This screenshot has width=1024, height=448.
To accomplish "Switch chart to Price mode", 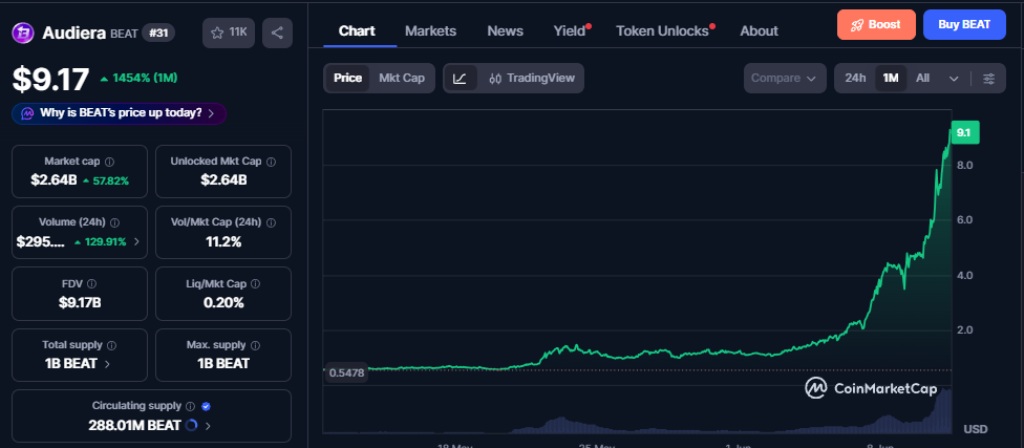I will coord(347,78).
